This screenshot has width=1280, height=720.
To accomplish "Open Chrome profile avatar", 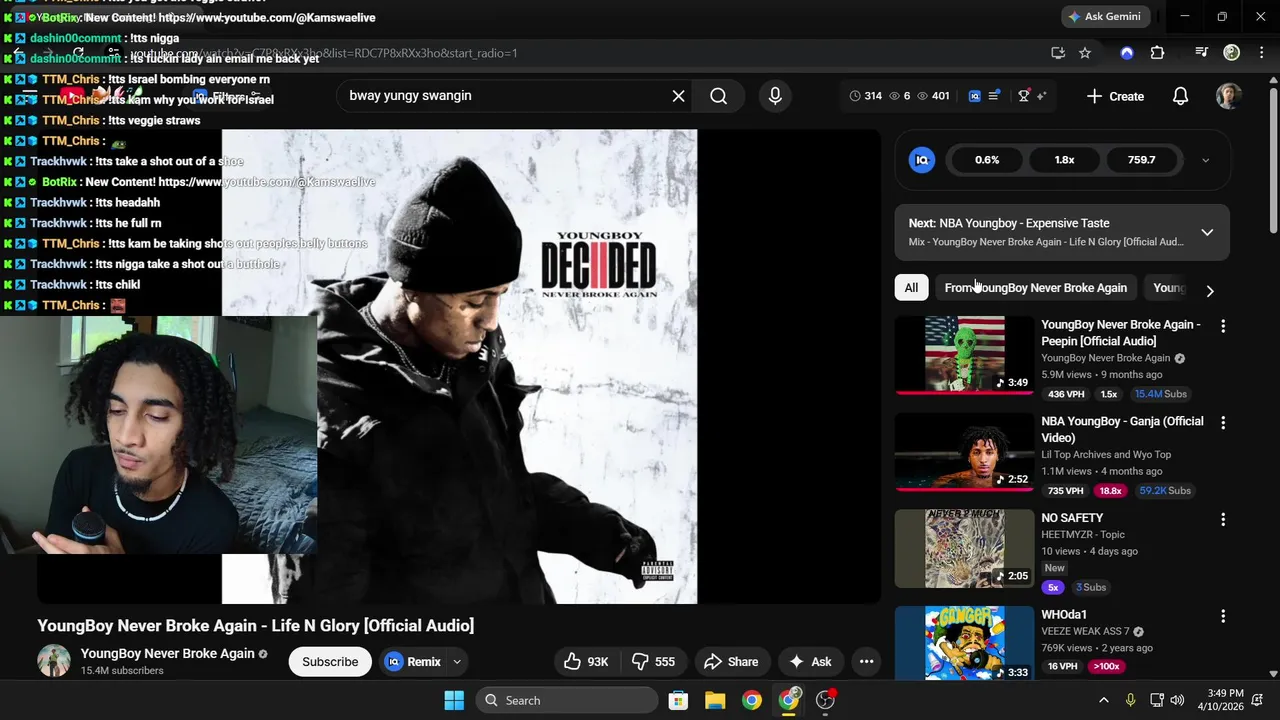I will coord(1232,53).
